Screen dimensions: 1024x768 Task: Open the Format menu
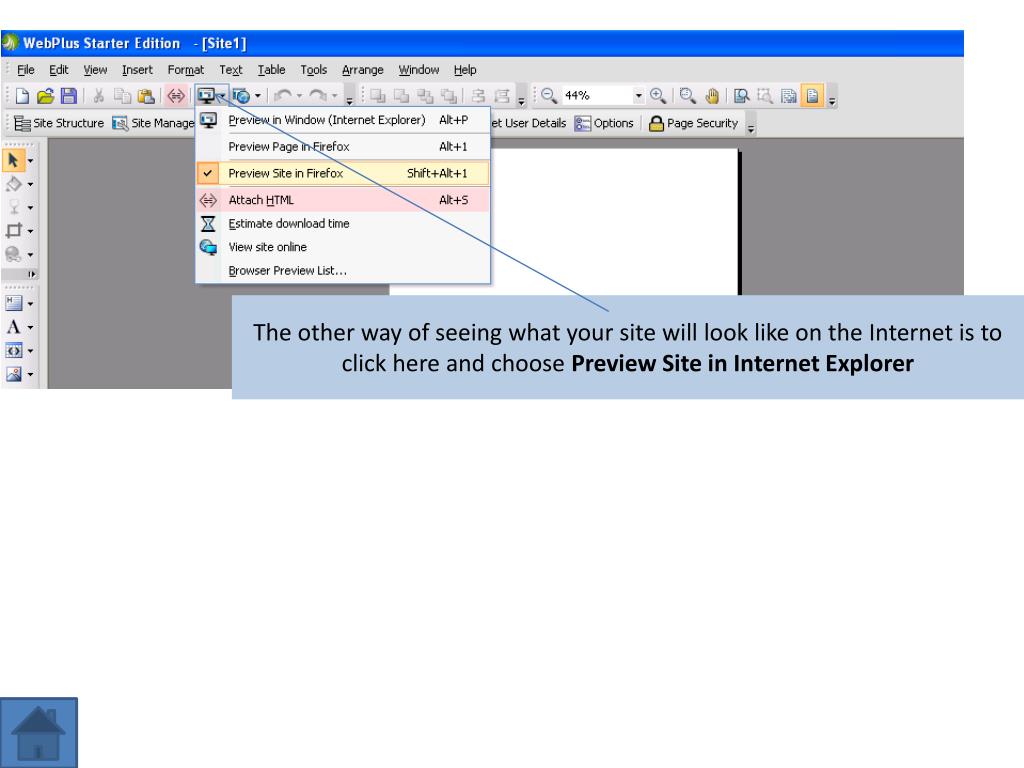click(x=185, y=70)
